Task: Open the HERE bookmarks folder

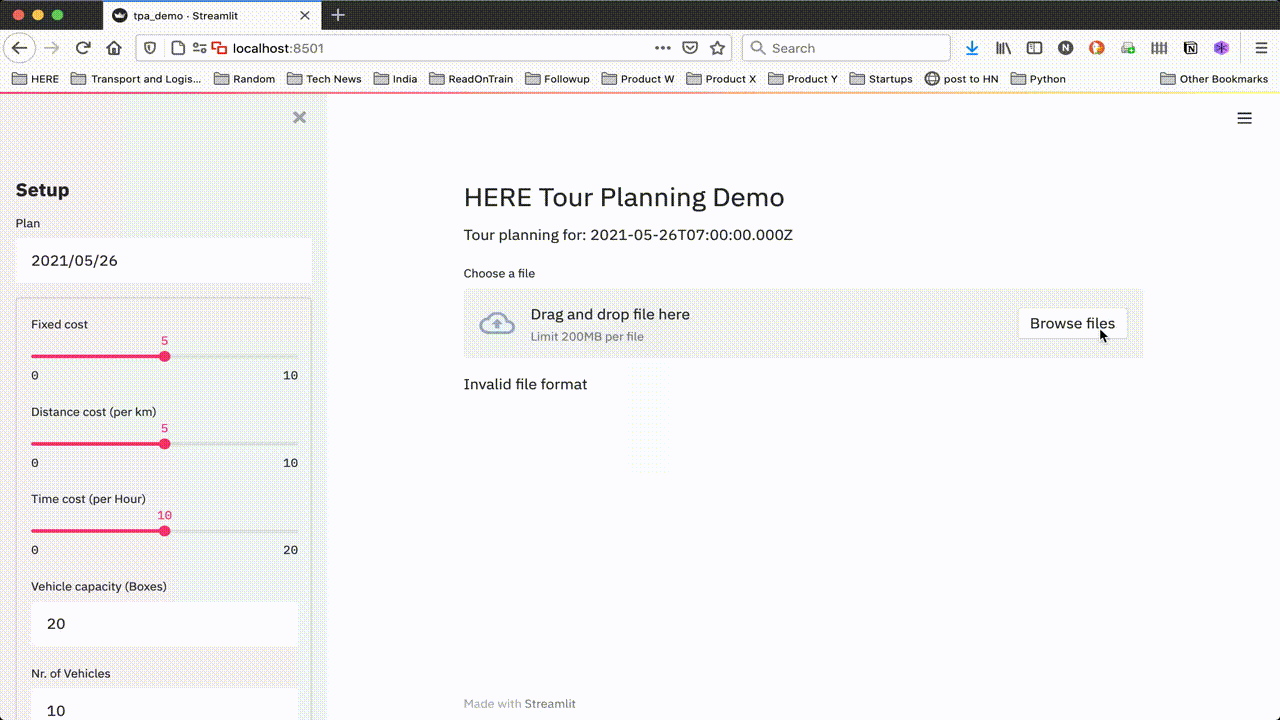Action: pyautogui.click(x=35, y=79)
